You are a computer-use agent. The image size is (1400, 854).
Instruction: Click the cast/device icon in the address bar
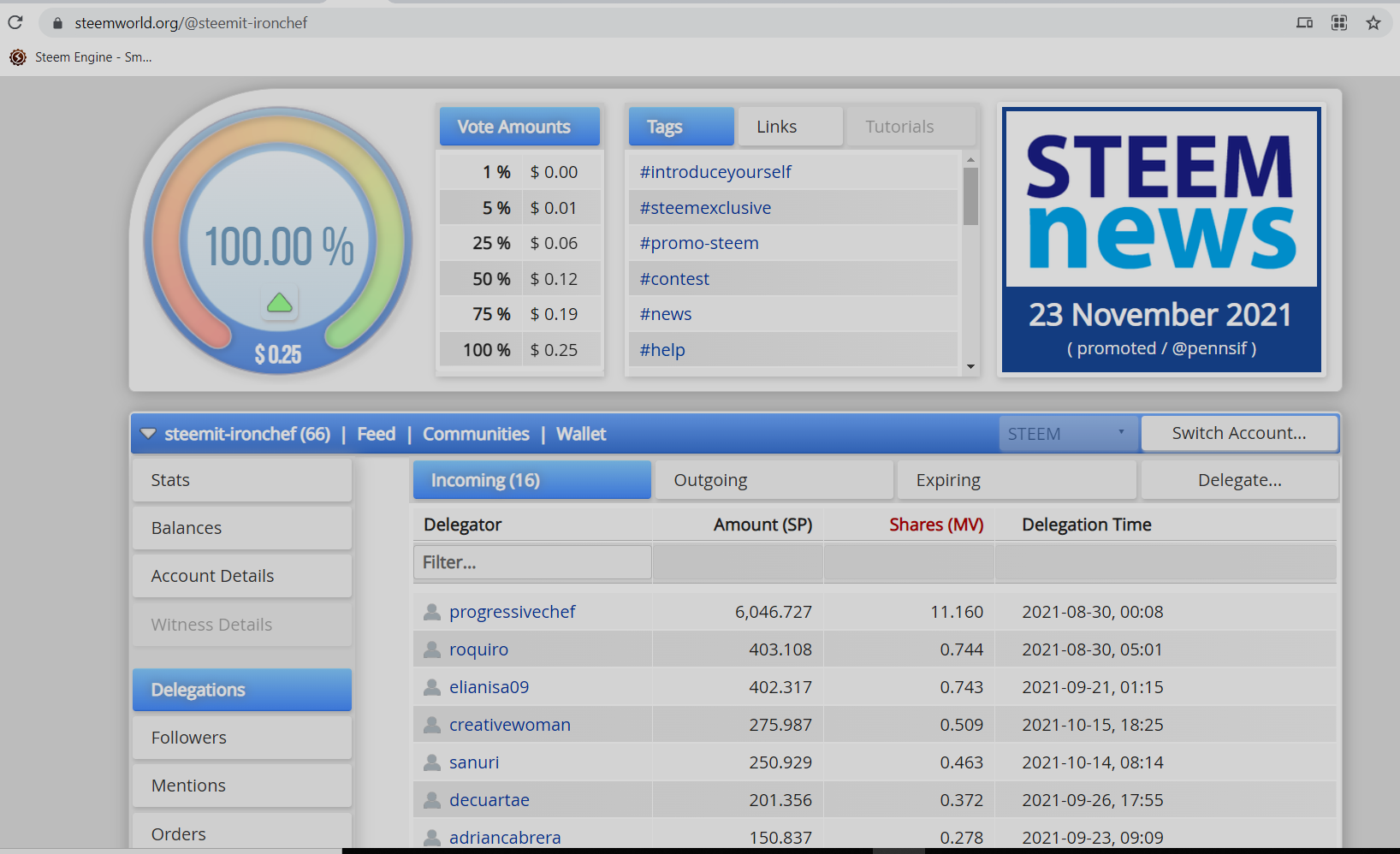[x=1304, y=23]
